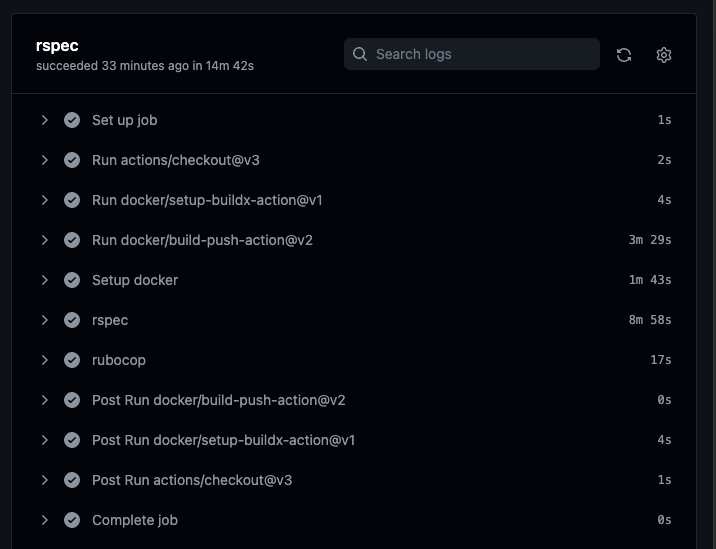Click check icon for Post Run actions/checkout@v3

tap(72, 480)
